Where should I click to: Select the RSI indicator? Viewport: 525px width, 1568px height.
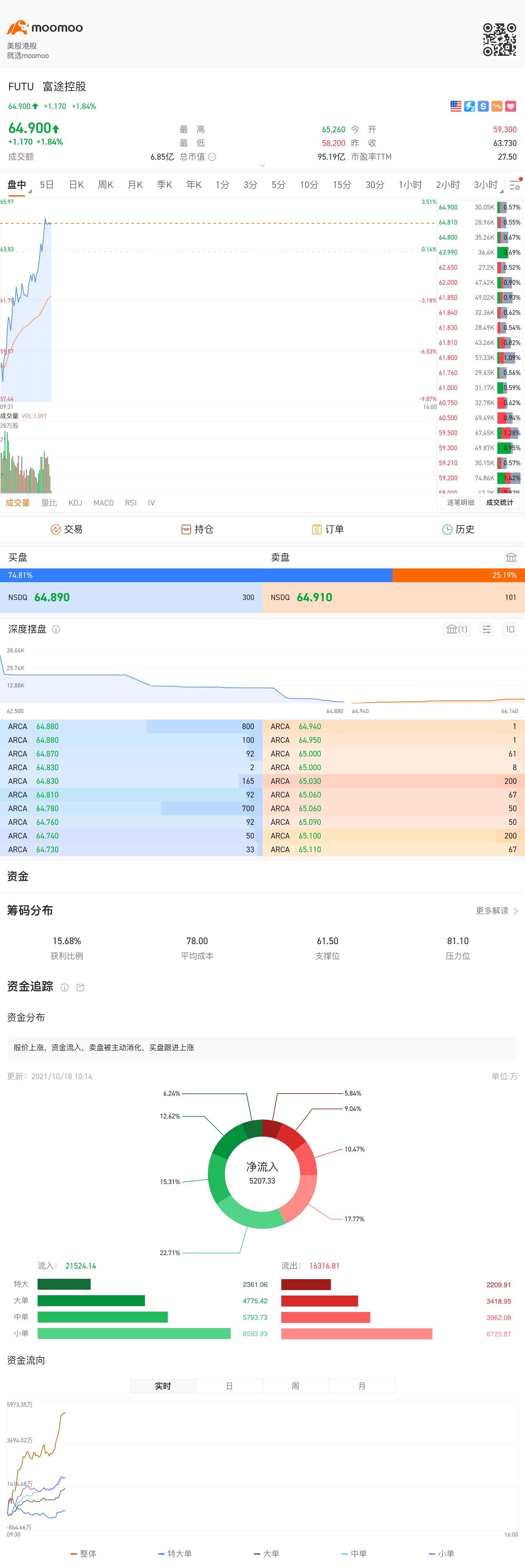click(131, 503)
